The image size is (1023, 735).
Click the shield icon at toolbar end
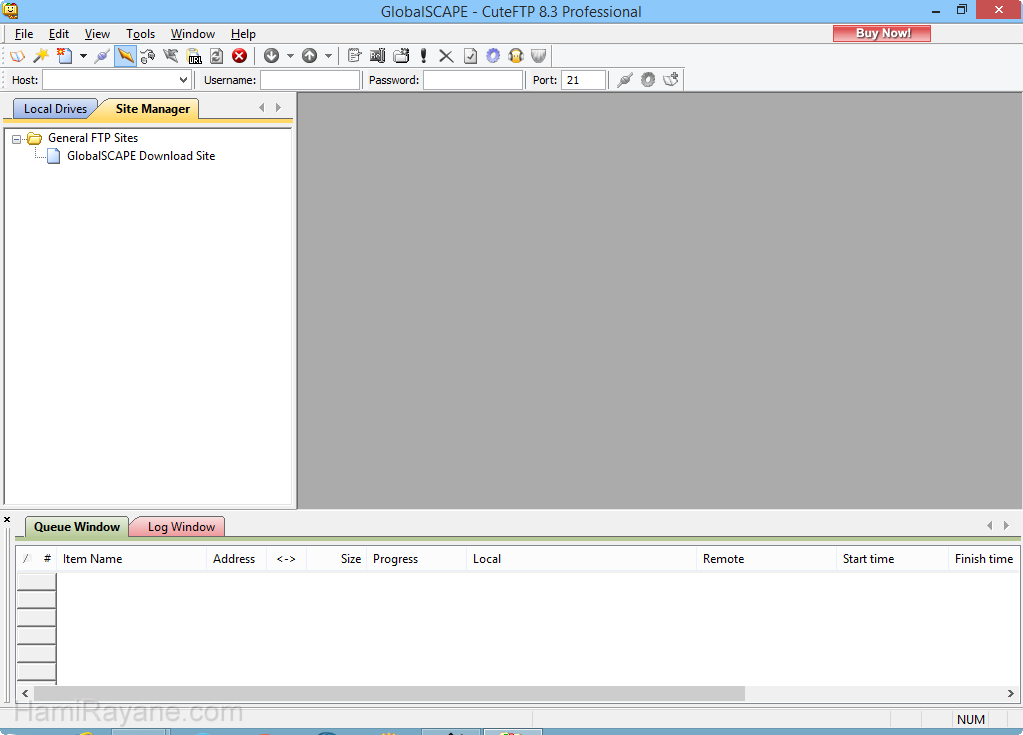pos(538,56)
